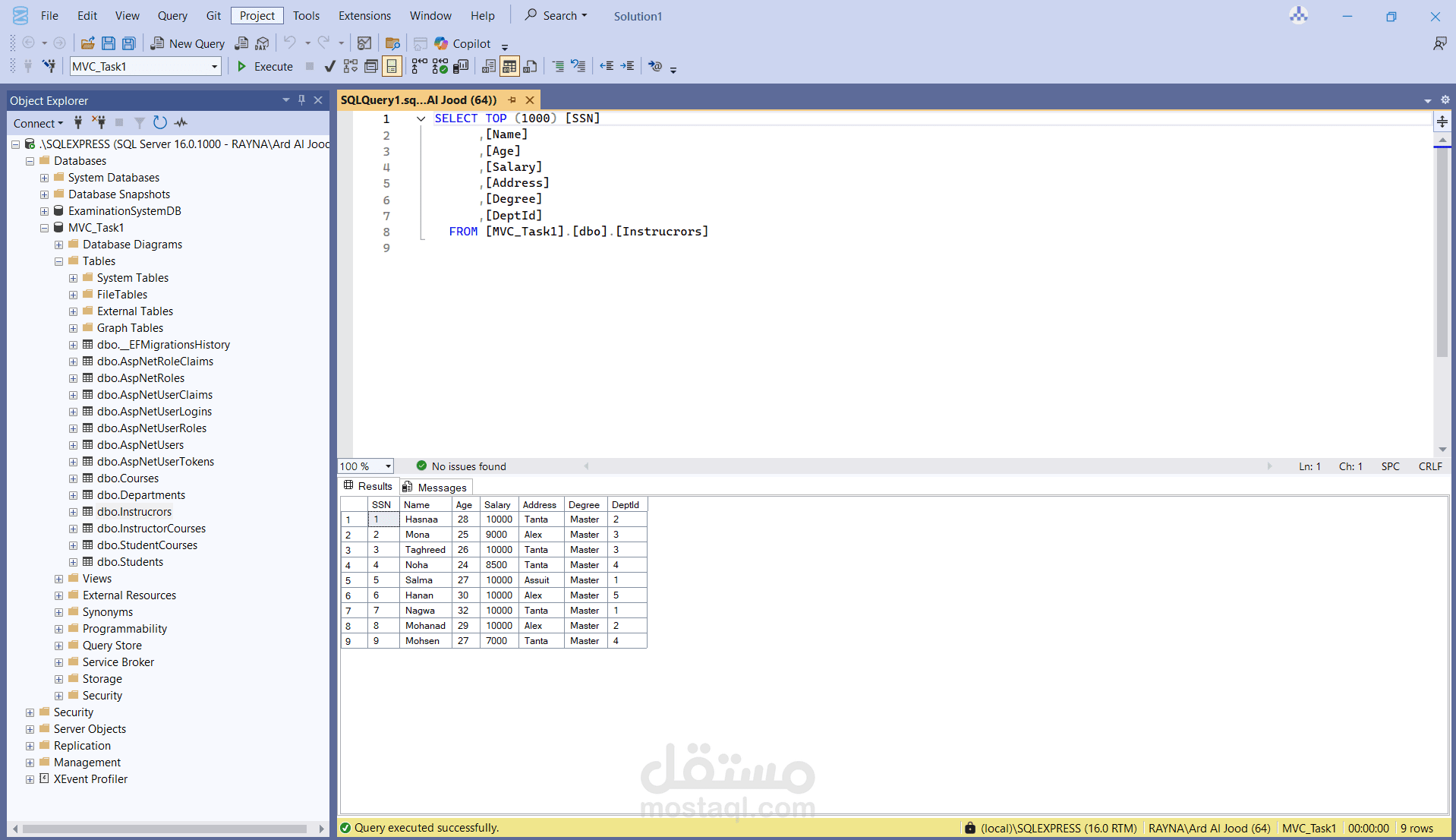Select Results to File option
The image size is (1456, 840).
[530, 66]
